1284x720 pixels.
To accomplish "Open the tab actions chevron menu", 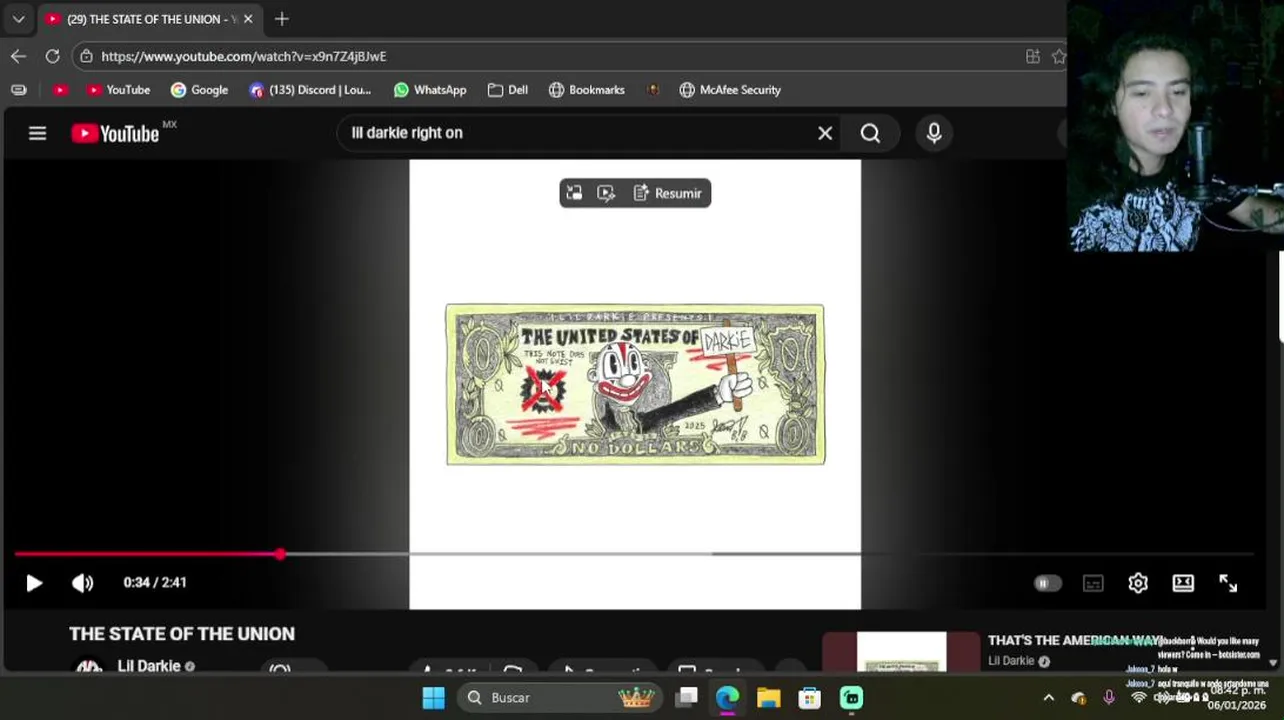I will click(18, 19).
